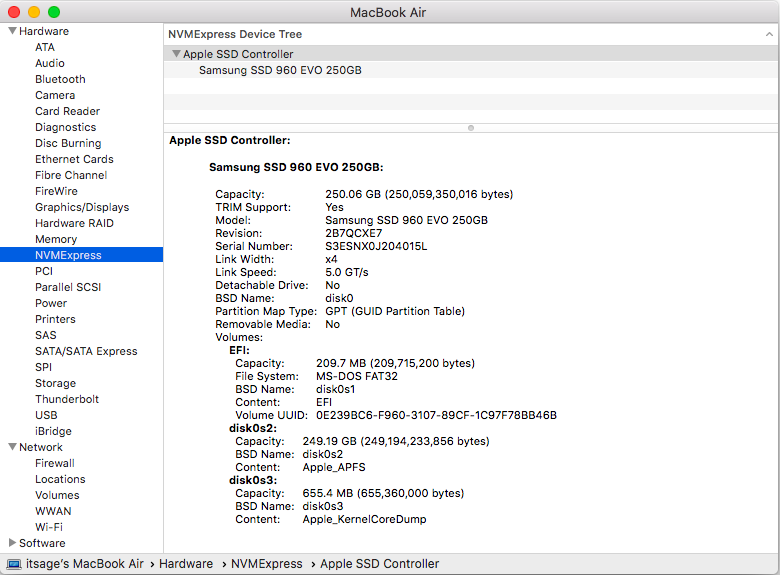780x575 pixels.
Task: Click the Link Speed value 5.0 GT/s
Action: 347,272
